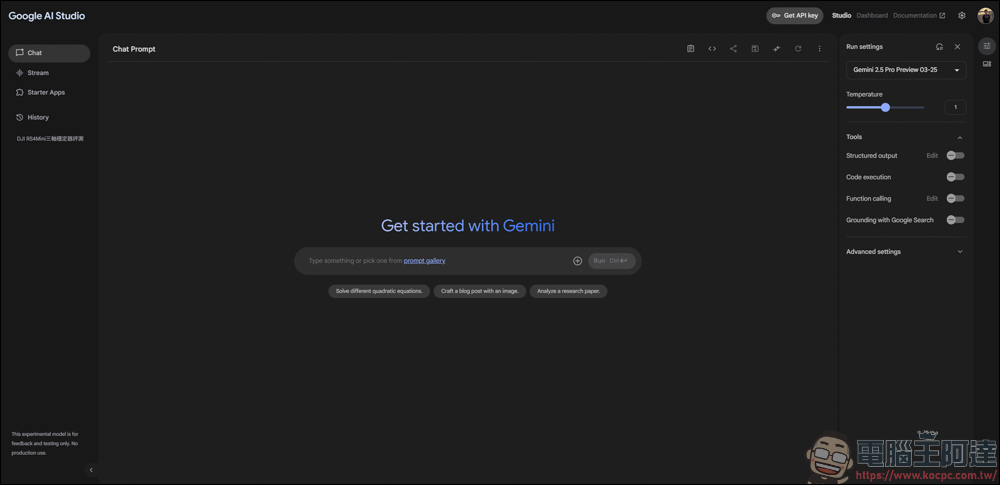Turn on Code execution toggle

(955, 177)
